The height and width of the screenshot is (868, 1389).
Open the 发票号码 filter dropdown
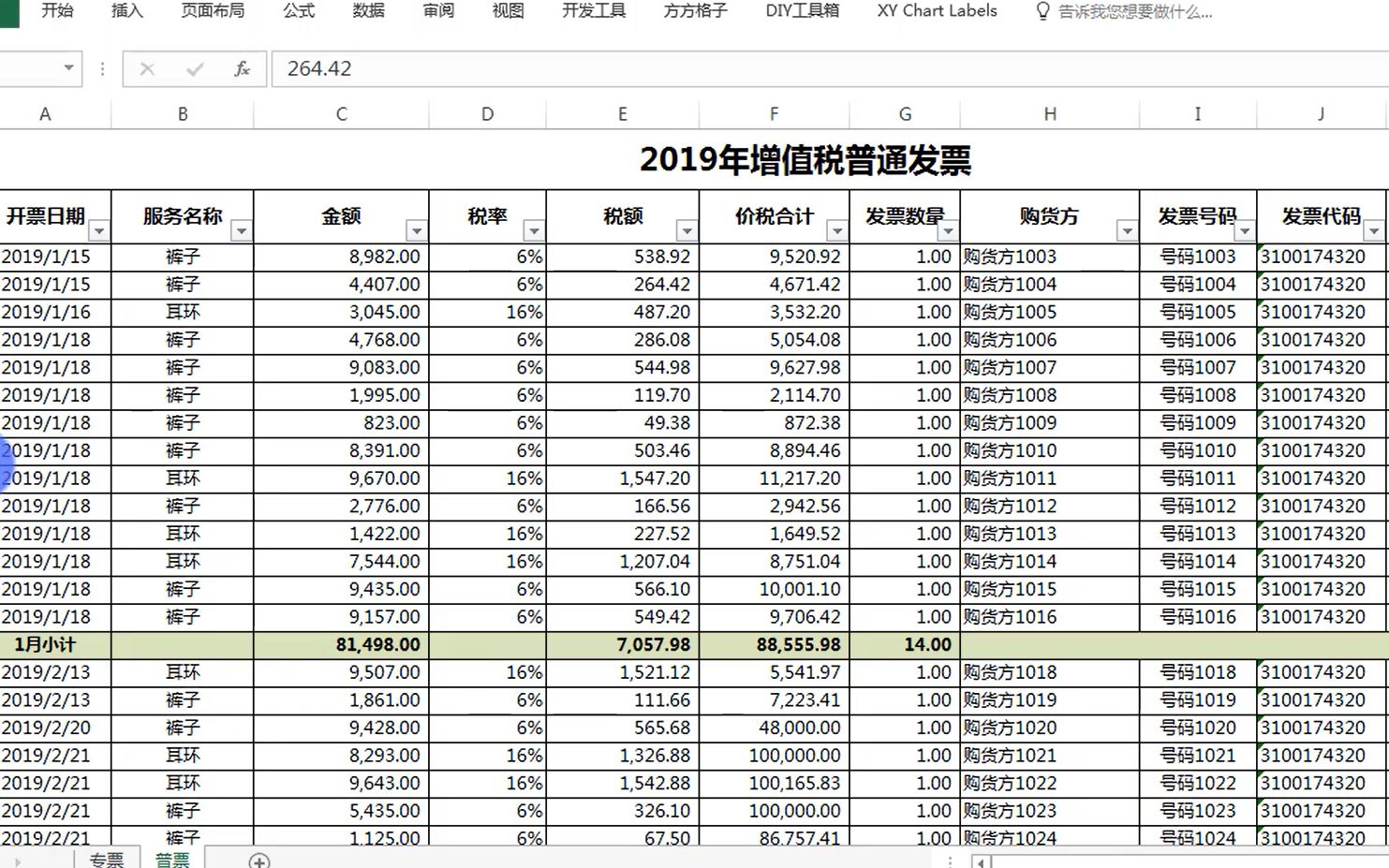coord(1244,230)
